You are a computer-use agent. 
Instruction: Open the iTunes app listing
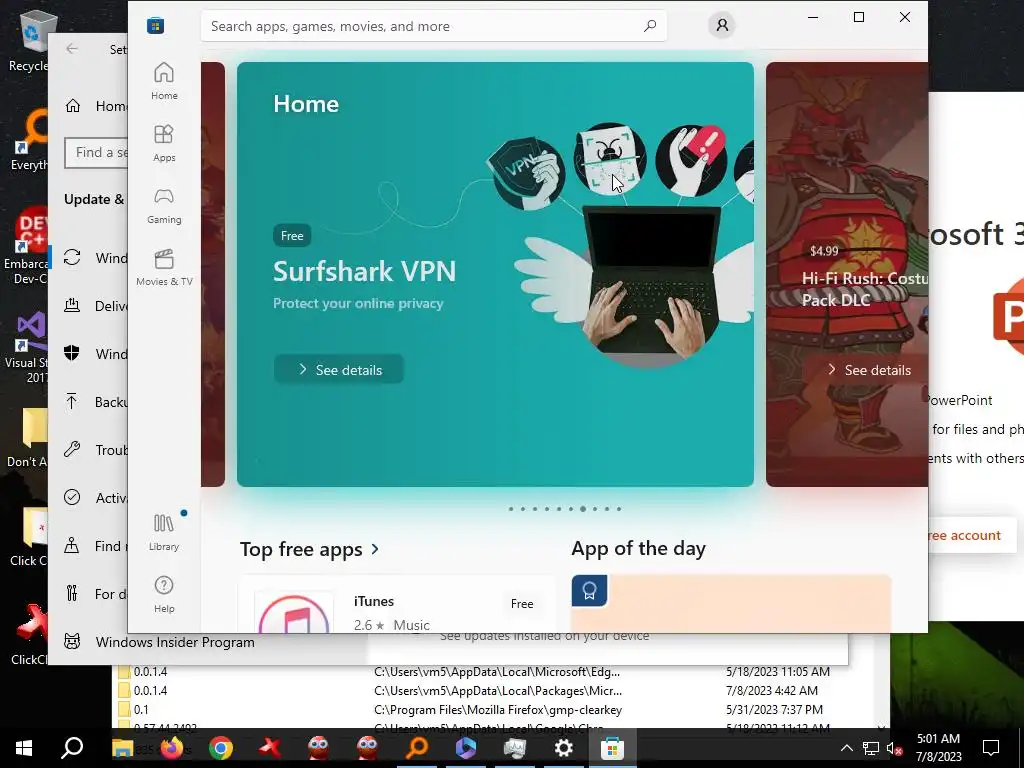(397, 605)
